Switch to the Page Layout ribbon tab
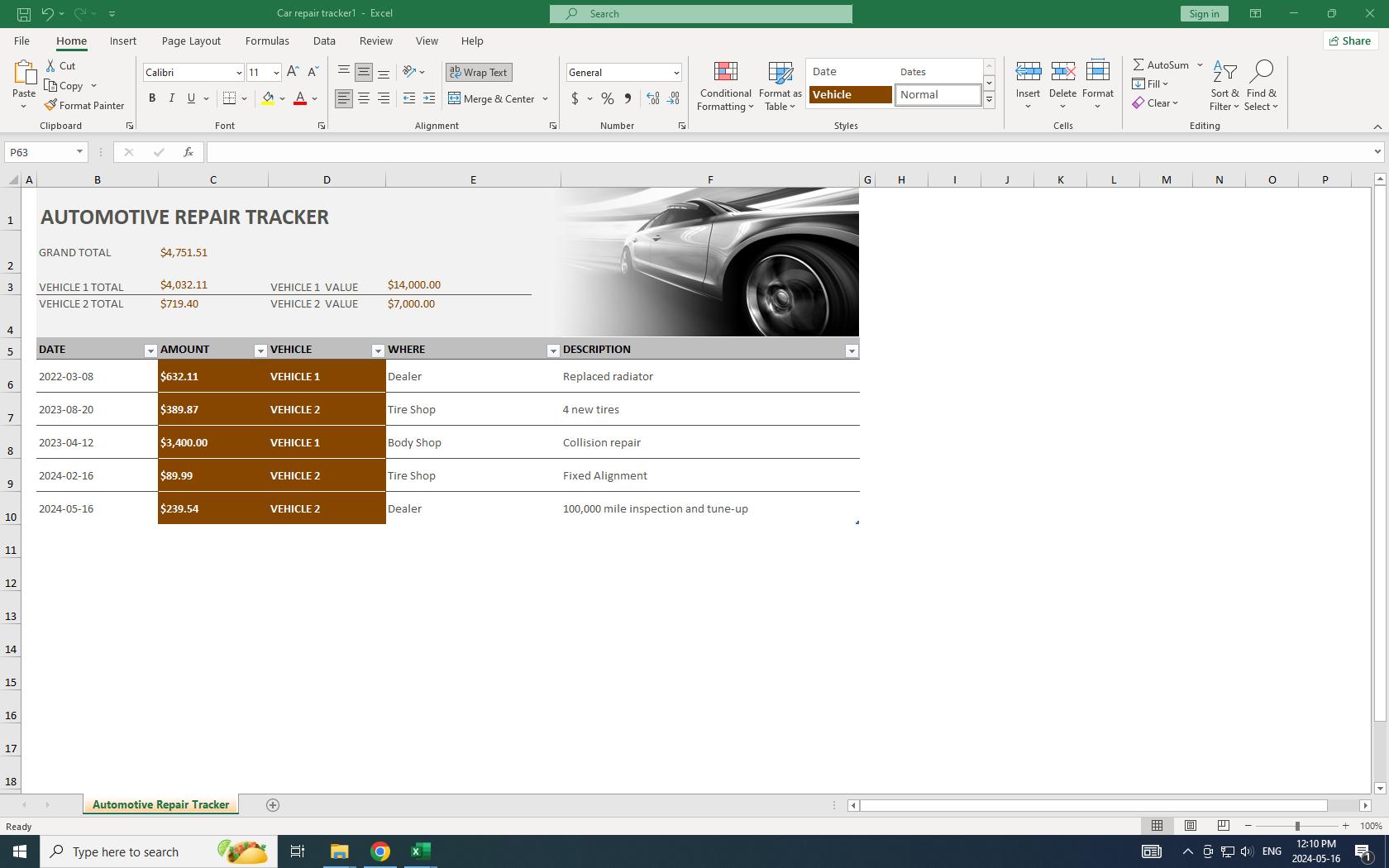Image resolution: width=1389 pixels, height=868 pixels. (x=191, y=41)
